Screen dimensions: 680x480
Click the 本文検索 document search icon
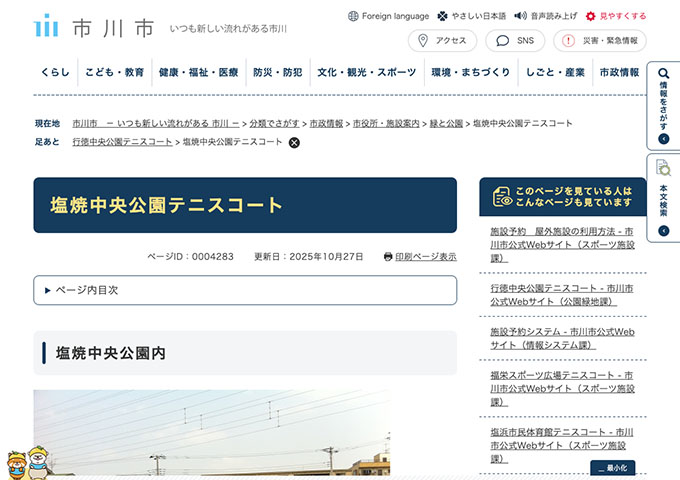(663, 168)
